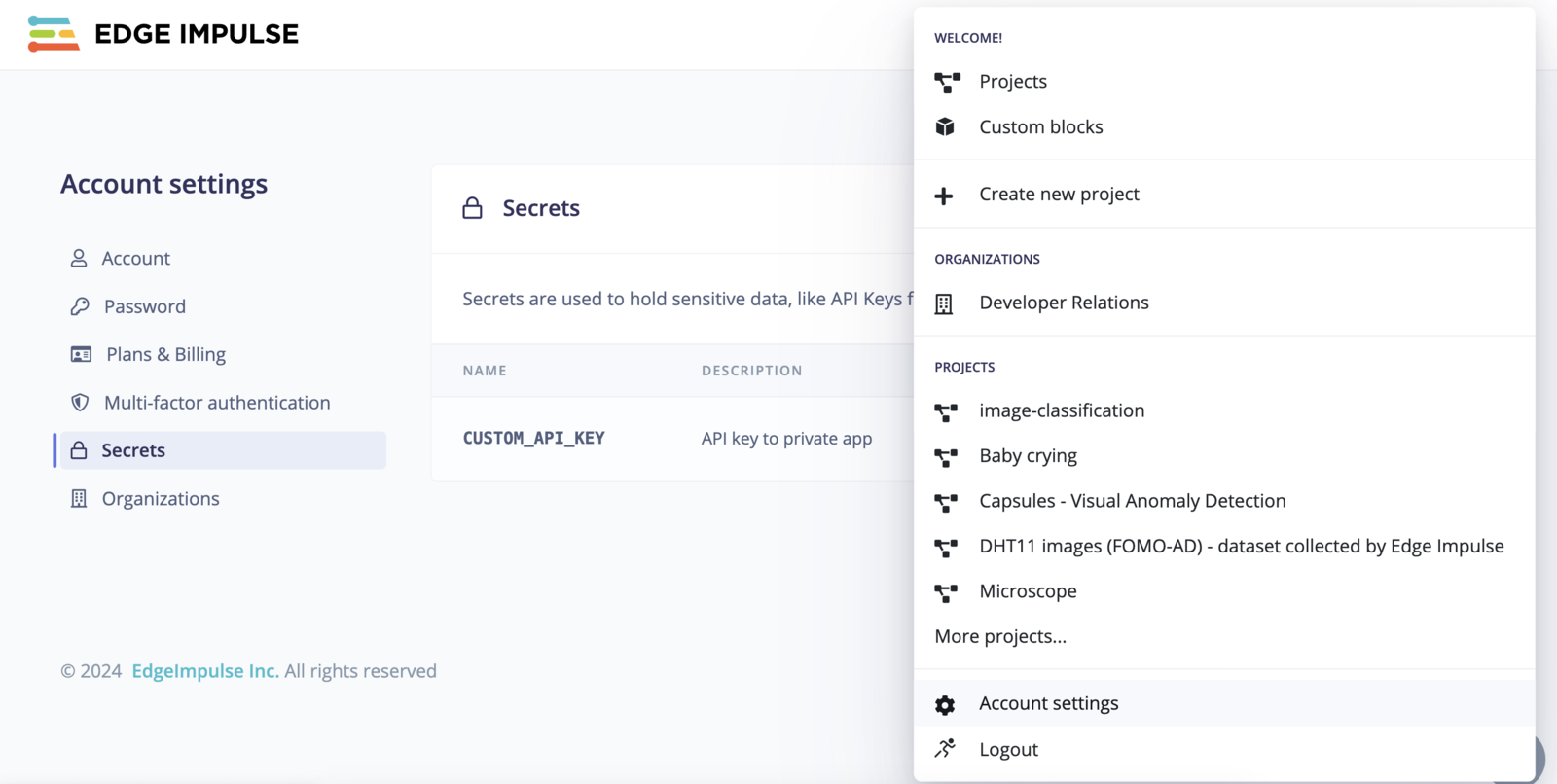1557x784 pixels.
Task: Click the building icon beside Organizations in sidebar
Action: coord(79,498)
